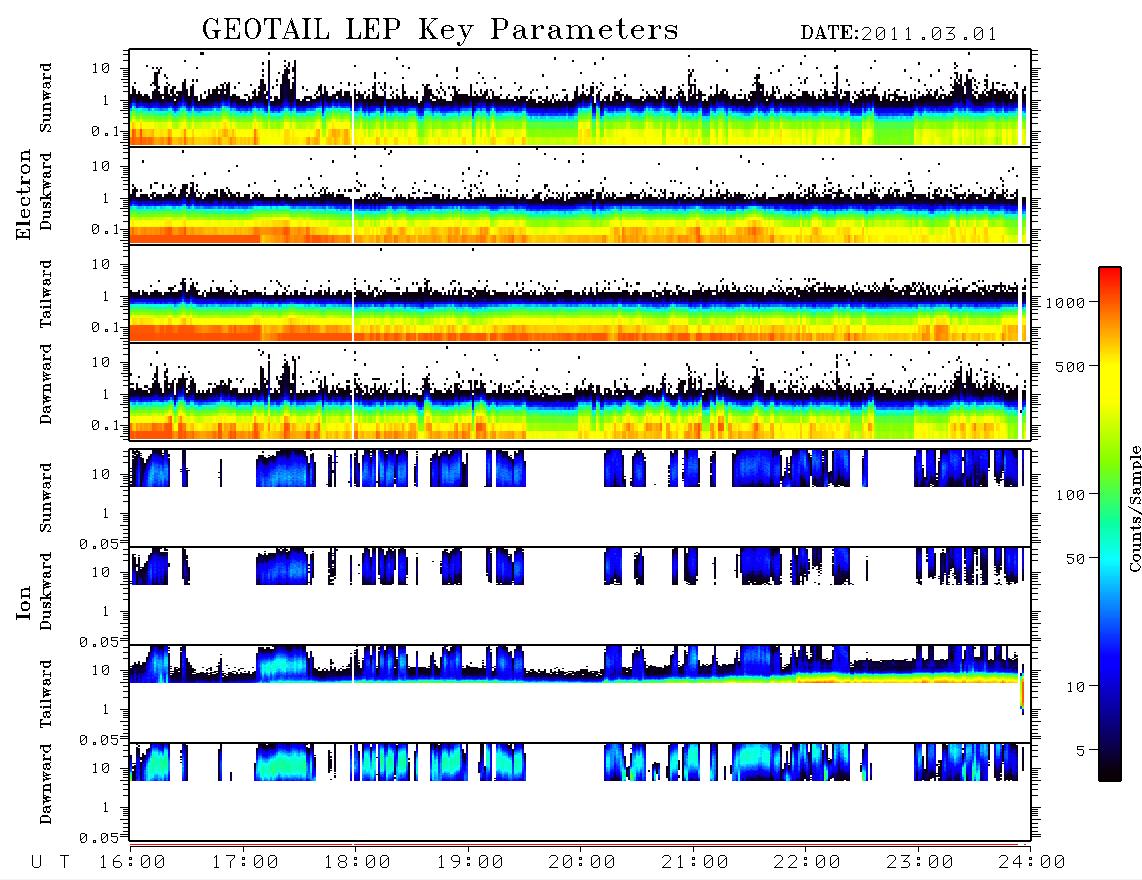Click inside the Ion Dawnward spectrogram panel
The image size is (1142, 880).
coord(580,791)
